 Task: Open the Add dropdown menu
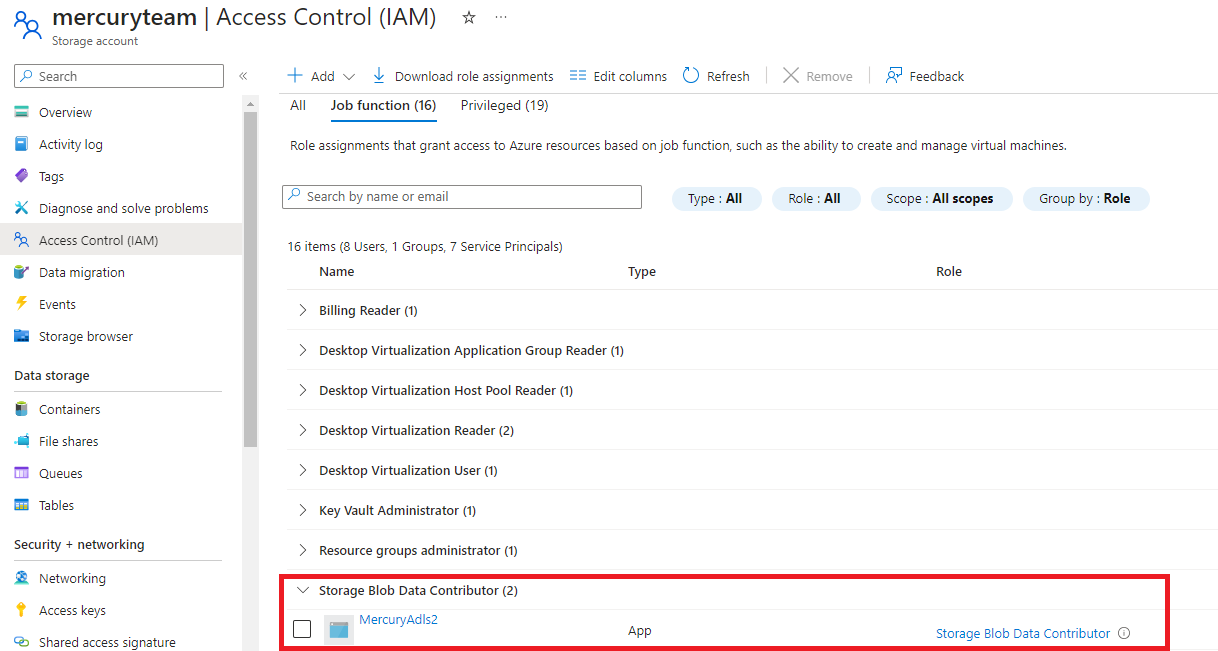click(x=322, y=76)
